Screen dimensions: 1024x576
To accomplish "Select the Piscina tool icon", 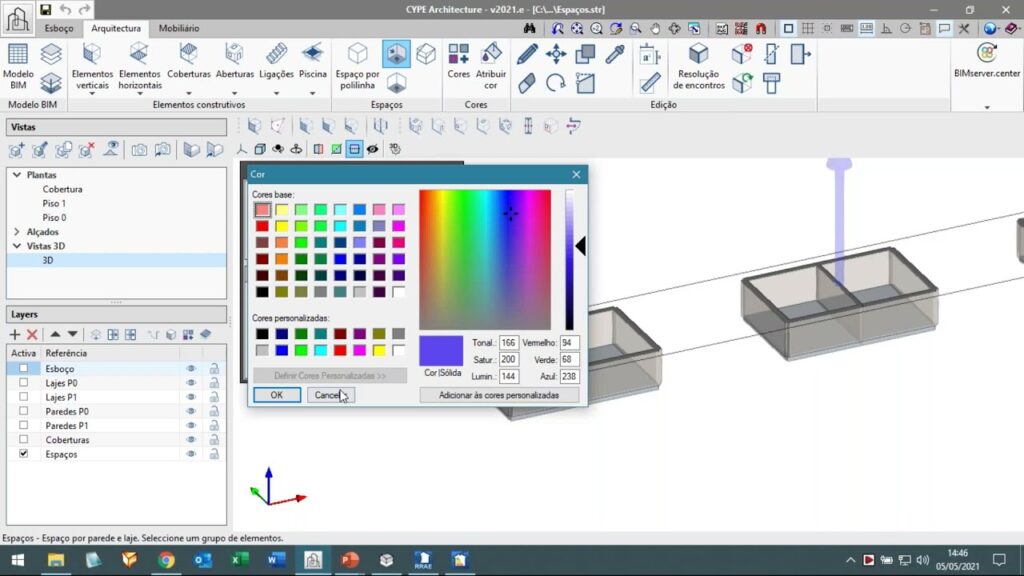I will coord(312,54).
